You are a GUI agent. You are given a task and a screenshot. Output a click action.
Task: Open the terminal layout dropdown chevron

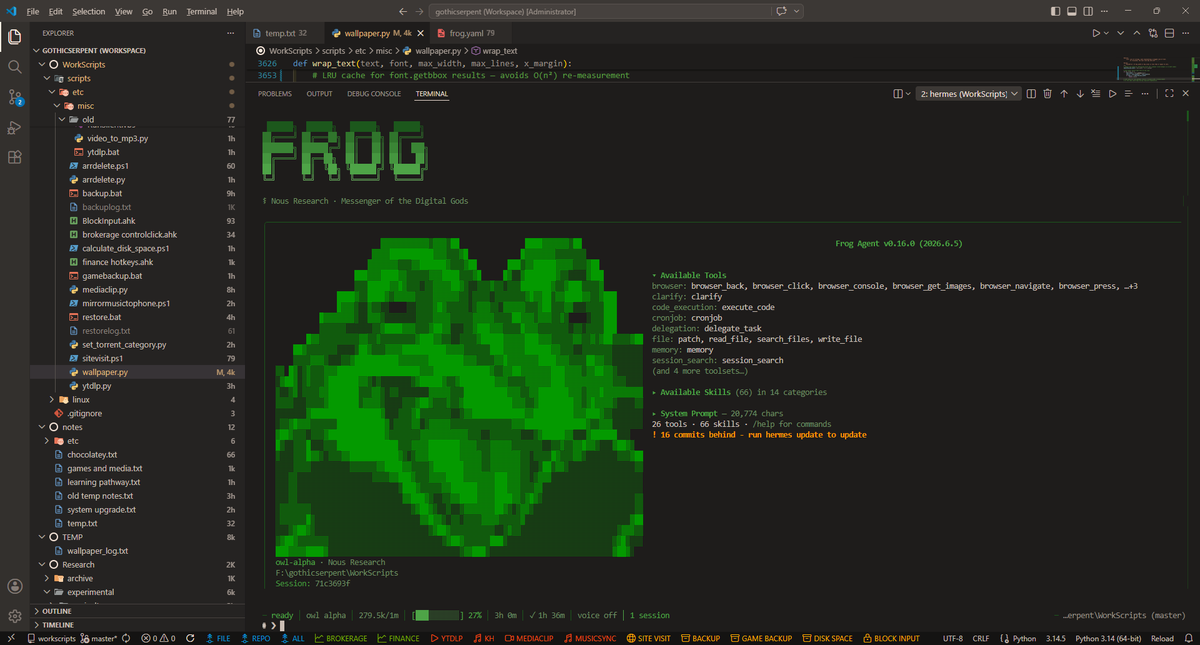pyautogui.click(x=908, y=94)
